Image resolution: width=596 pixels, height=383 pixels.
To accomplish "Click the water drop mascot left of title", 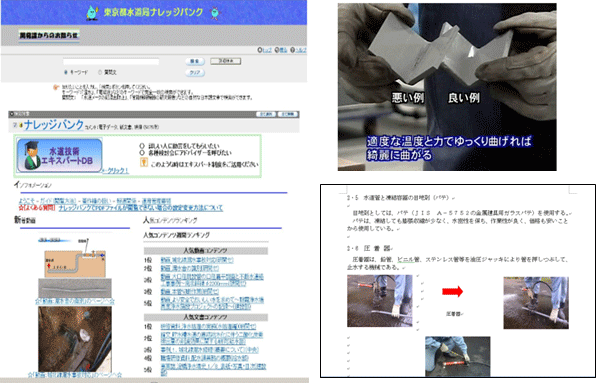I will click(92, 13).
